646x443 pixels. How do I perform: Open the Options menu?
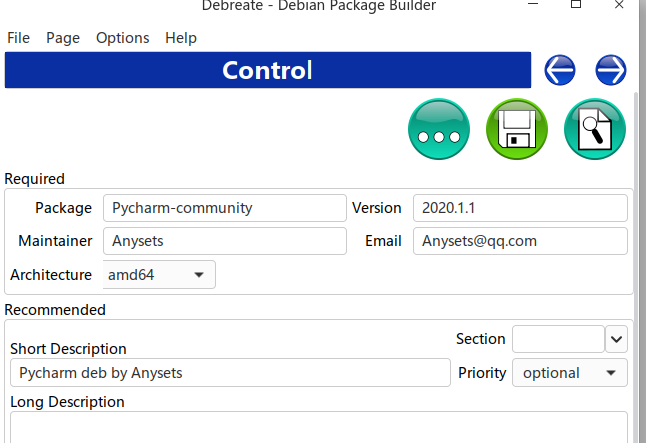tap(122, 38)
